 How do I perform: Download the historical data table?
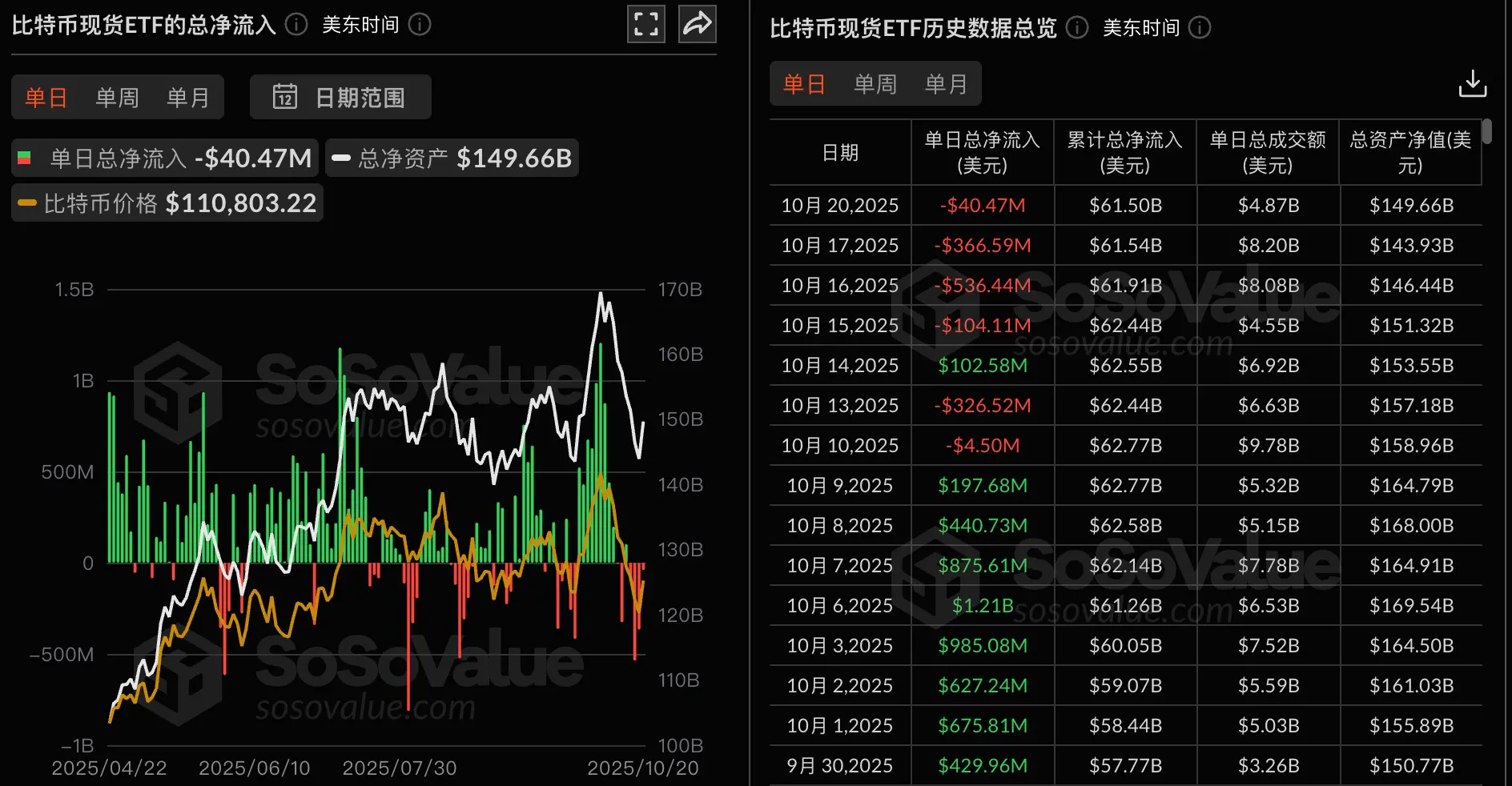coord(1473,83)
